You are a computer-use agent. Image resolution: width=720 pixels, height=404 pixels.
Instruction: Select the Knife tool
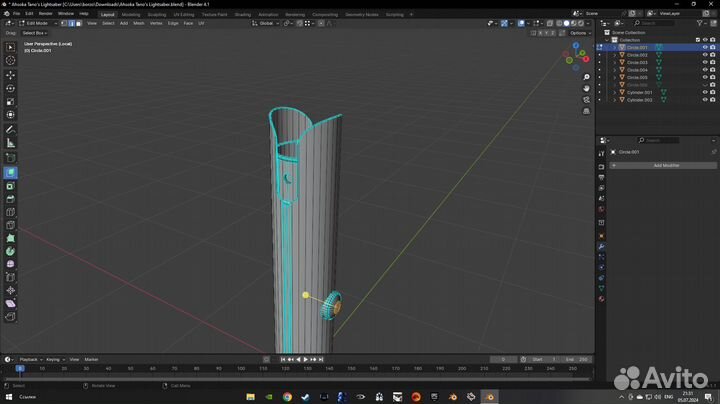coord(10,225)
